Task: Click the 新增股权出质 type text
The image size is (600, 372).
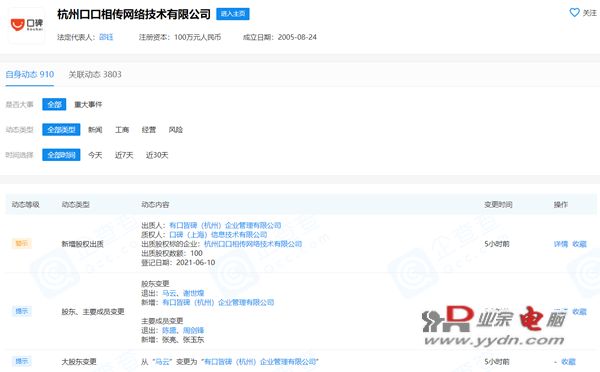Action: [x=83, y=244]
